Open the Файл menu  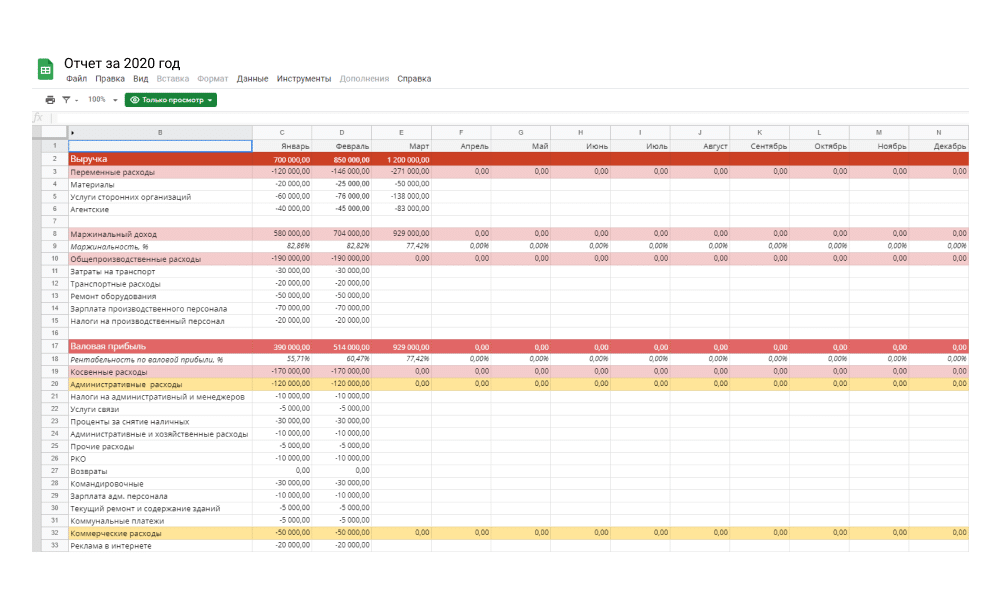[x=77, y=78]
